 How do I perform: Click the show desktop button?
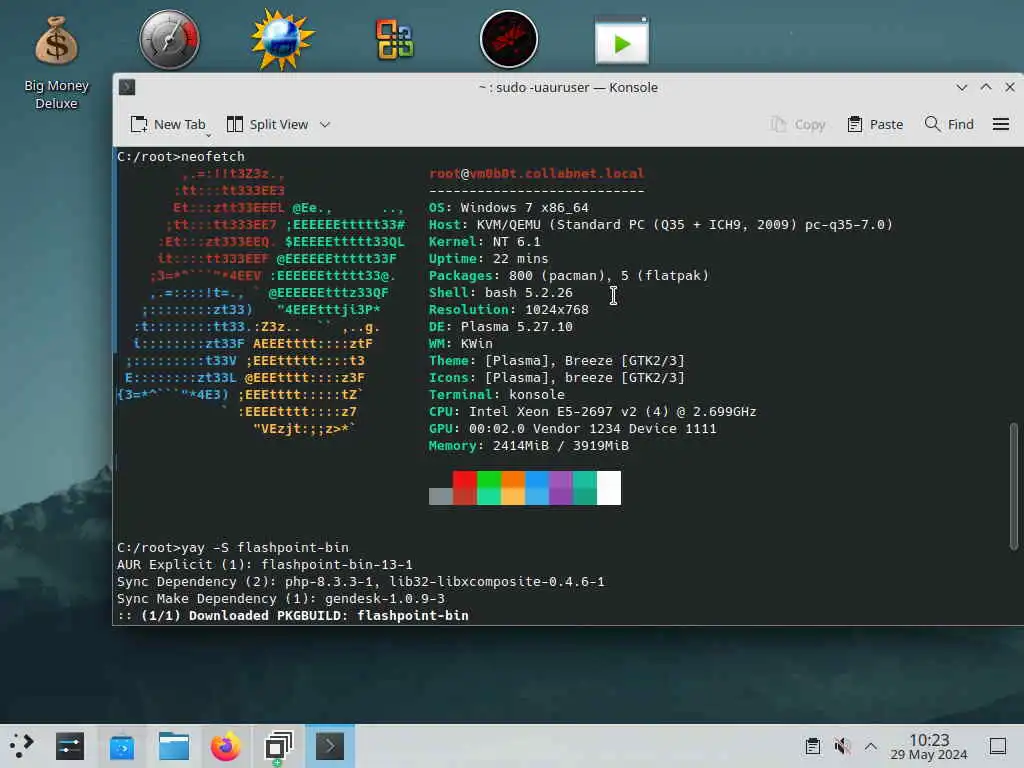pos(997,746)
